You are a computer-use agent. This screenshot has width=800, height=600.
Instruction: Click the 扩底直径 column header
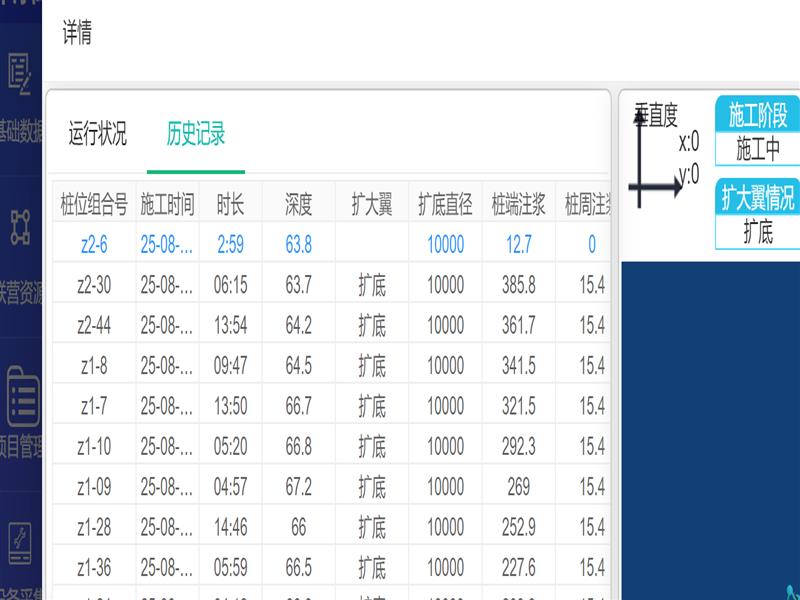pos(445,205)
